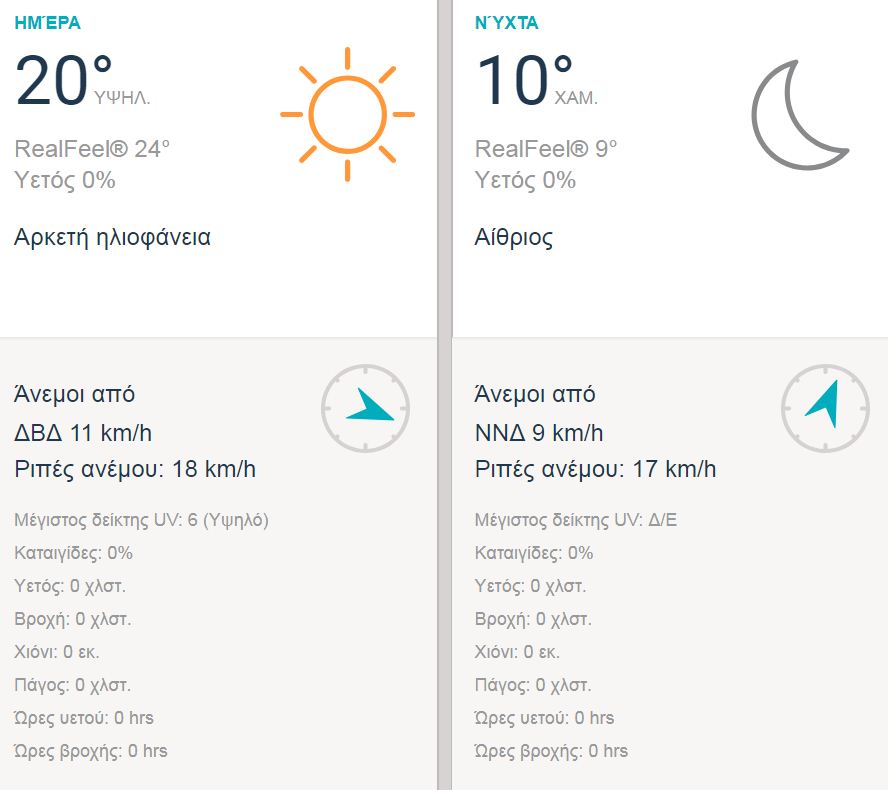The height and width of the screenshot is (790, 888).
Task: Click the daytime Καταιγίδες 0% line
Action: coord(74,553)
